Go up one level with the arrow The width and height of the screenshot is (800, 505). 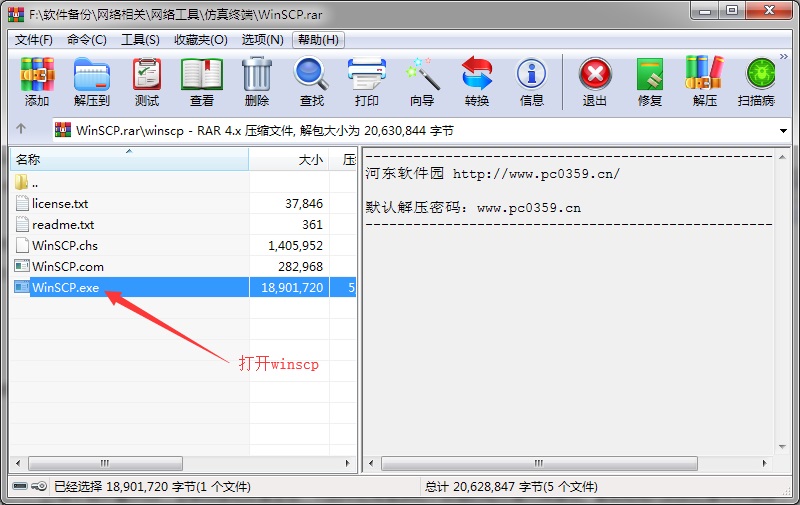click(21, 129)
